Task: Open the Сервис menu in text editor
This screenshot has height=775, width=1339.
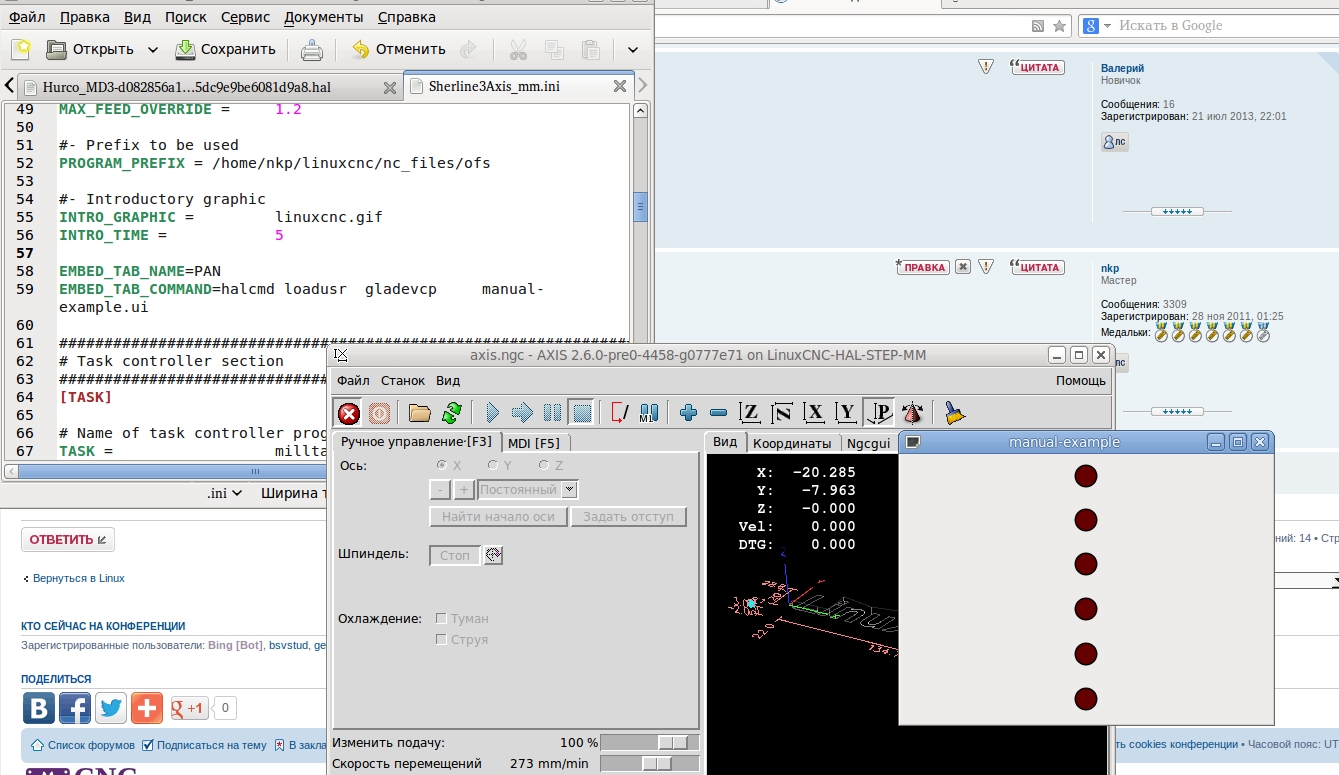Action: coord(245,17)
